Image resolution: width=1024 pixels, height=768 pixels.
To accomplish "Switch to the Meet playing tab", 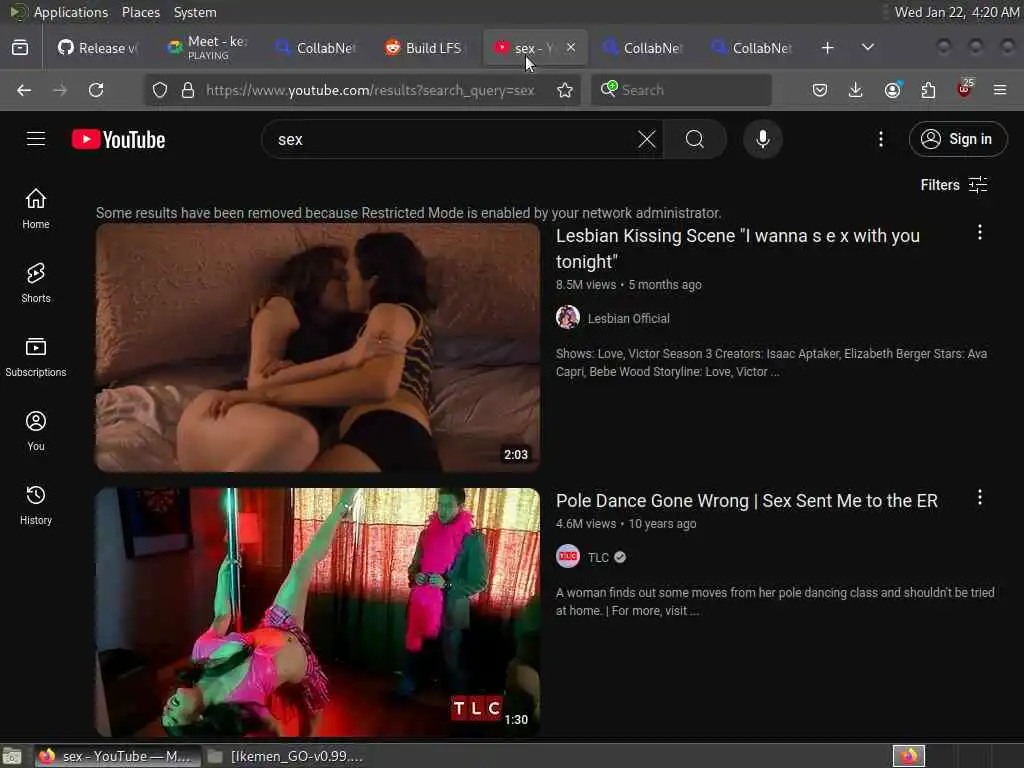I will pyautogui.click(x=208, y=48).
